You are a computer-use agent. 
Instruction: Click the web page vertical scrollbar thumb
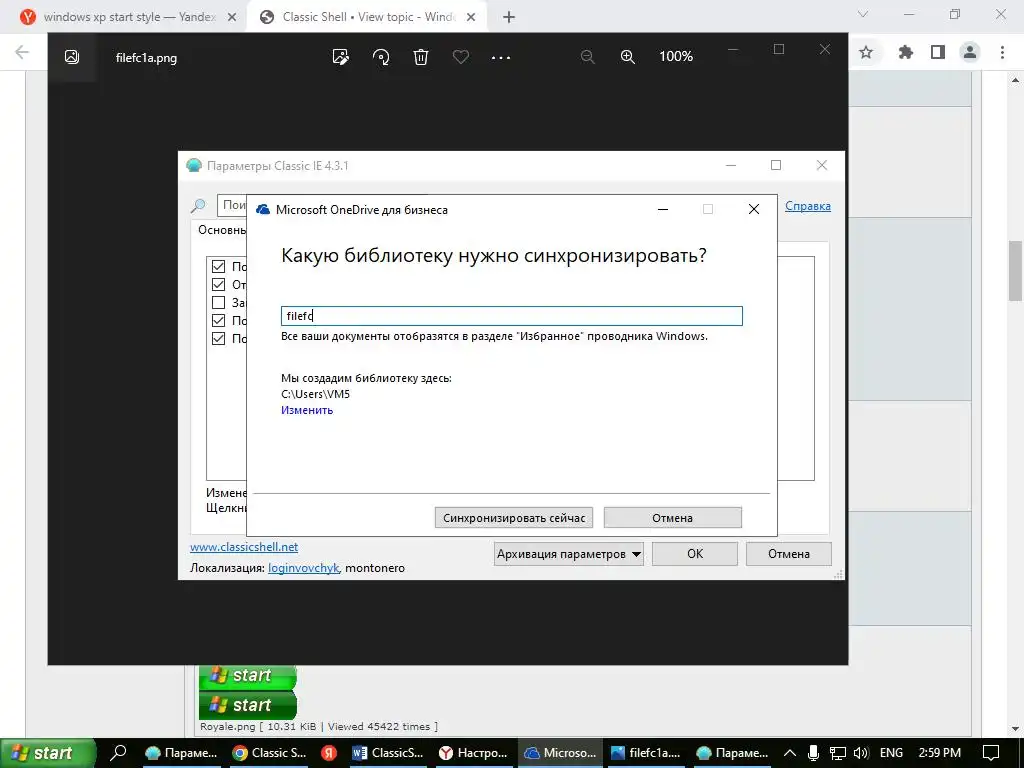pos(1016,270)
